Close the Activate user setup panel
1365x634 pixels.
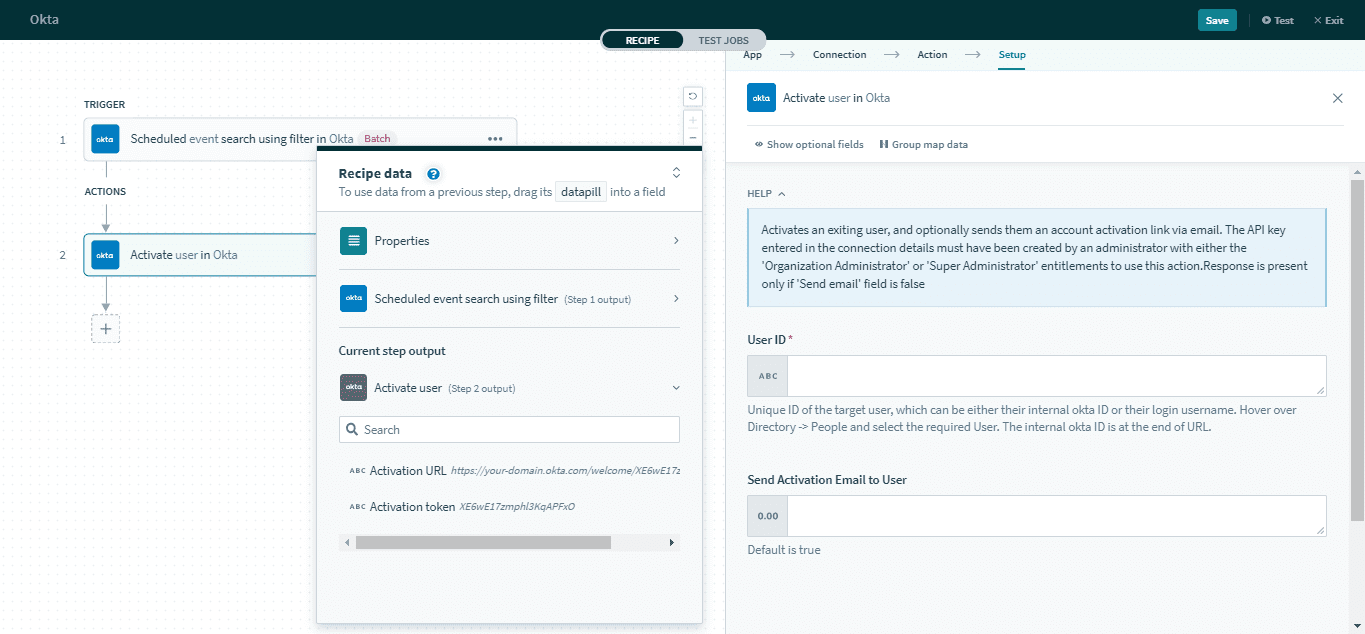click(1337, 98)
